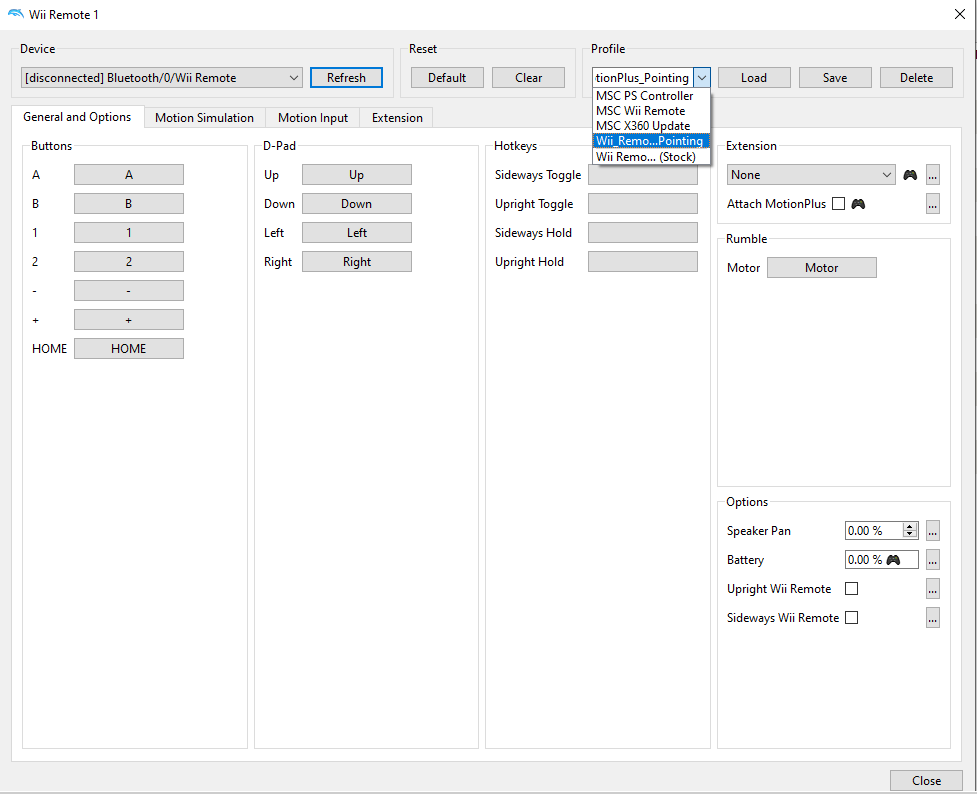Enable the Attach MotionPlus checkbox
The image size is (977, 794).
pos(838,204)
